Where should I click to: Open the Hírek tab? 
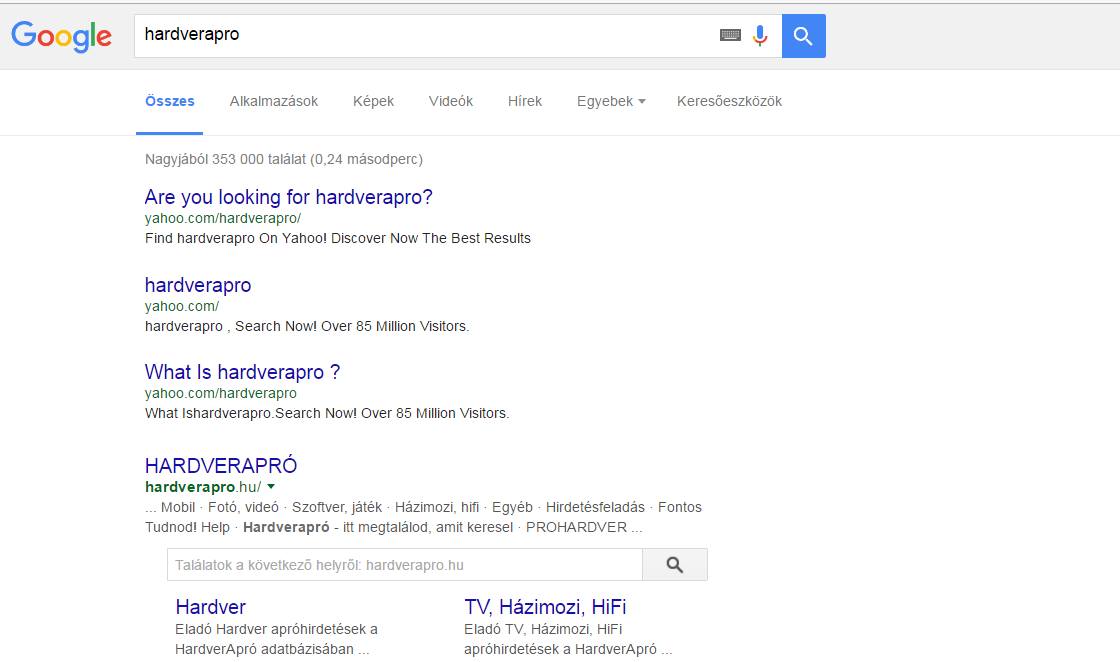(525, 101)
